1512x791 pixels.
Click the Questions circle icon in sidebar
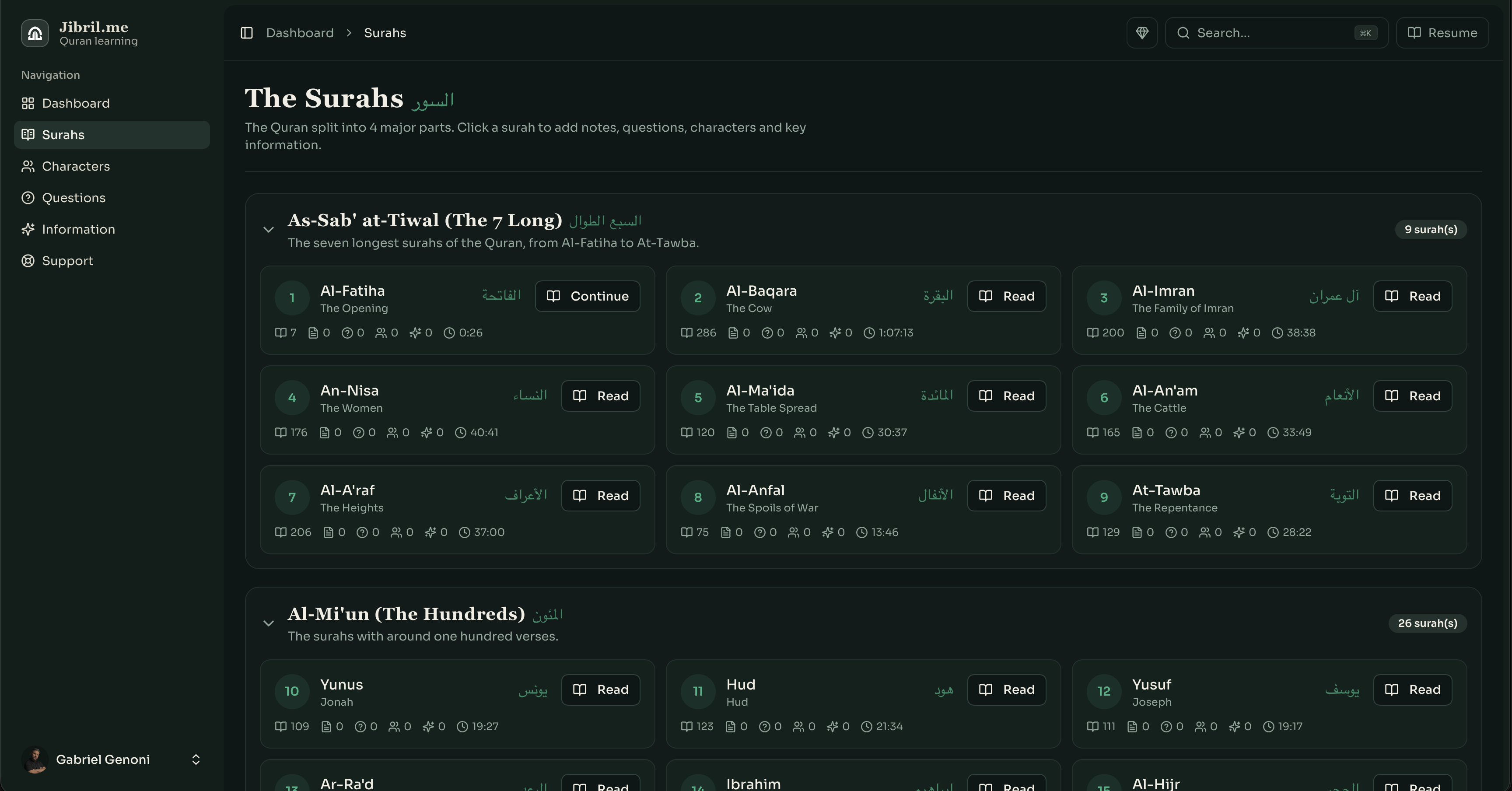pos(28,198)
